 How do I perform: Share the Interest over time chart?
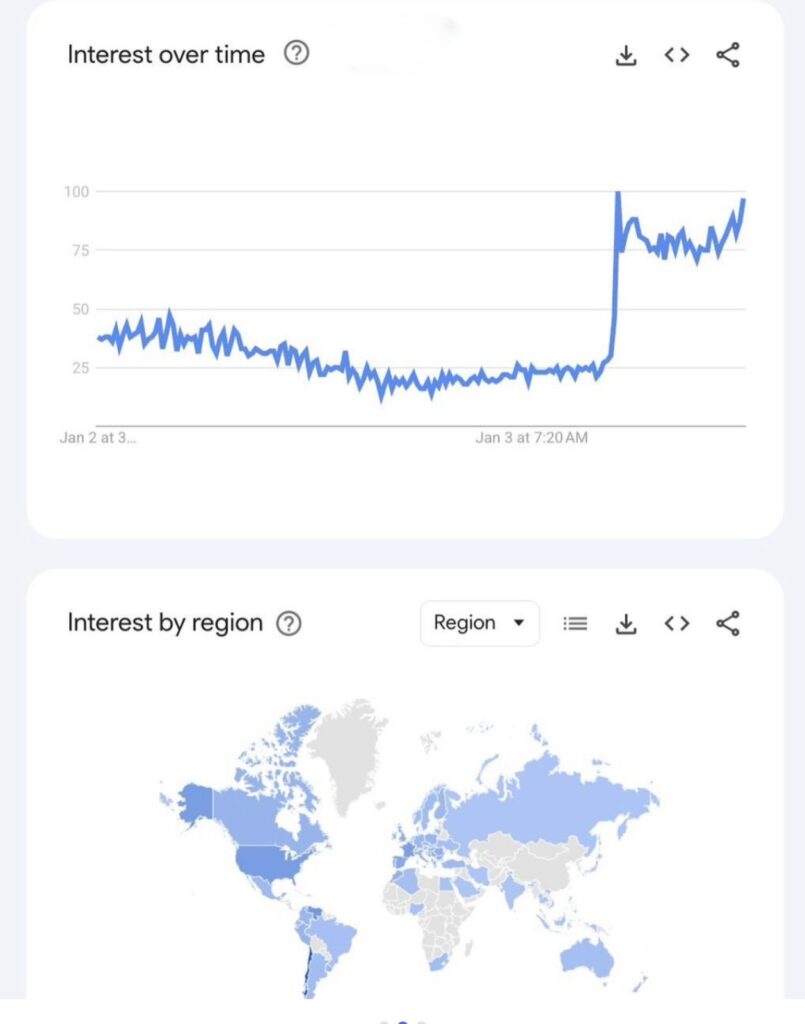pyautogui.click(x=728, y=56)
